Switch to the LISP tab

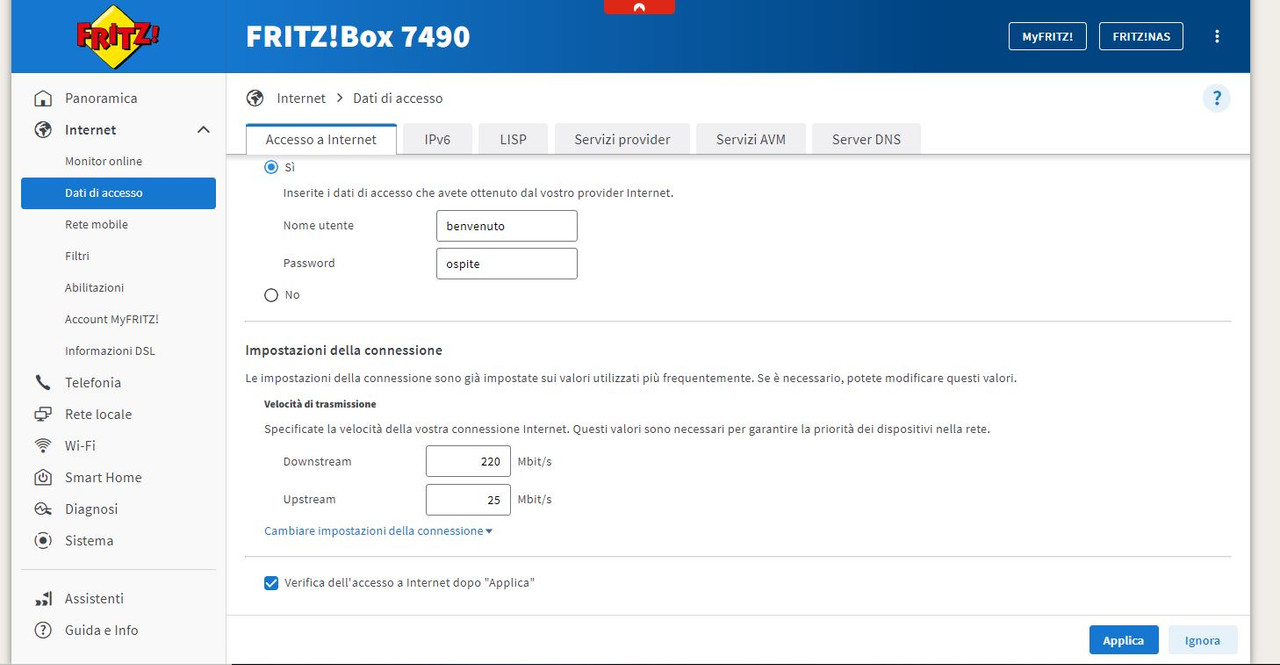click(513, 139)
